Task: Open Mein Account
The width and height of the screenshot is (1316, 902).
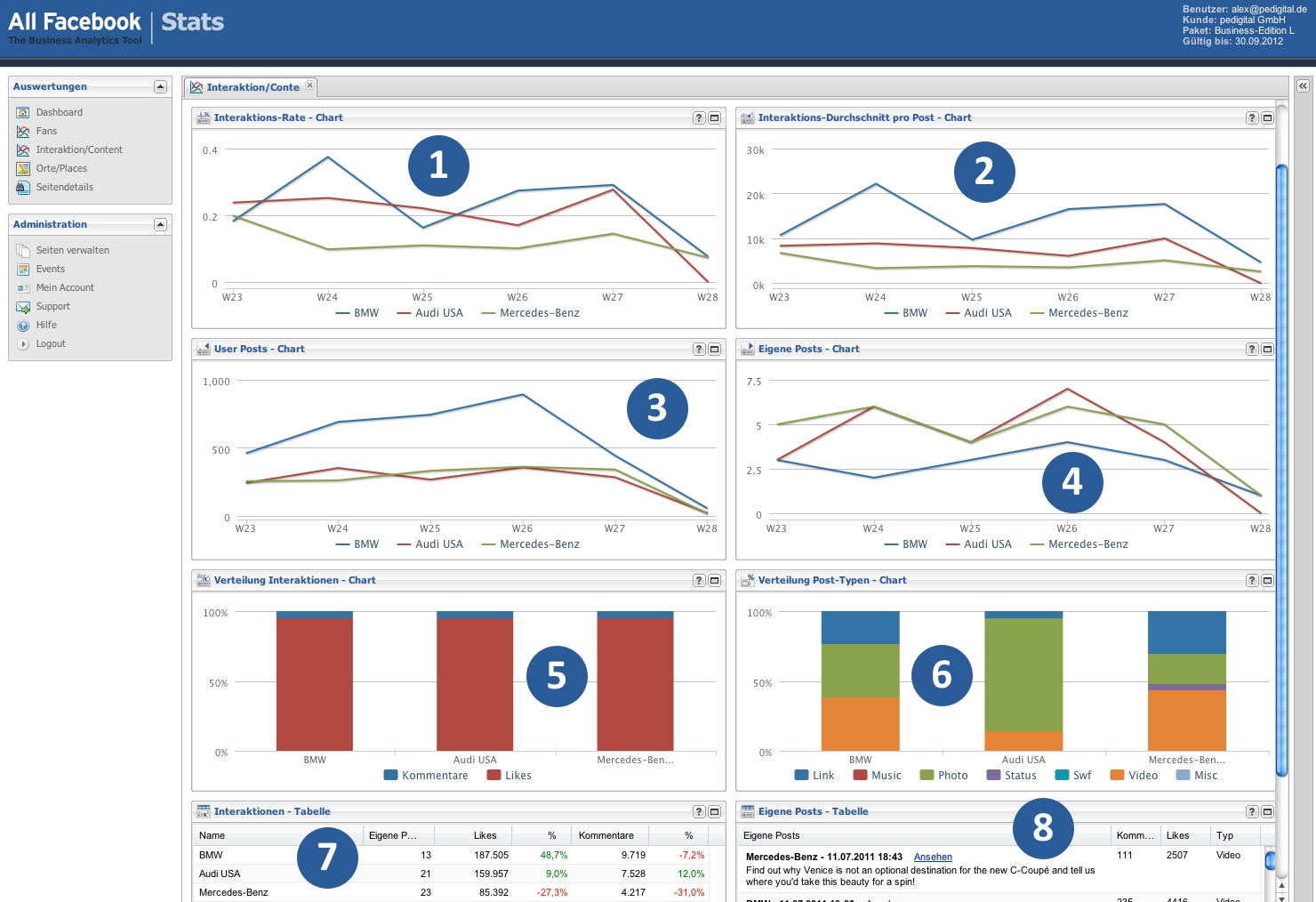Action: point(65,287)
